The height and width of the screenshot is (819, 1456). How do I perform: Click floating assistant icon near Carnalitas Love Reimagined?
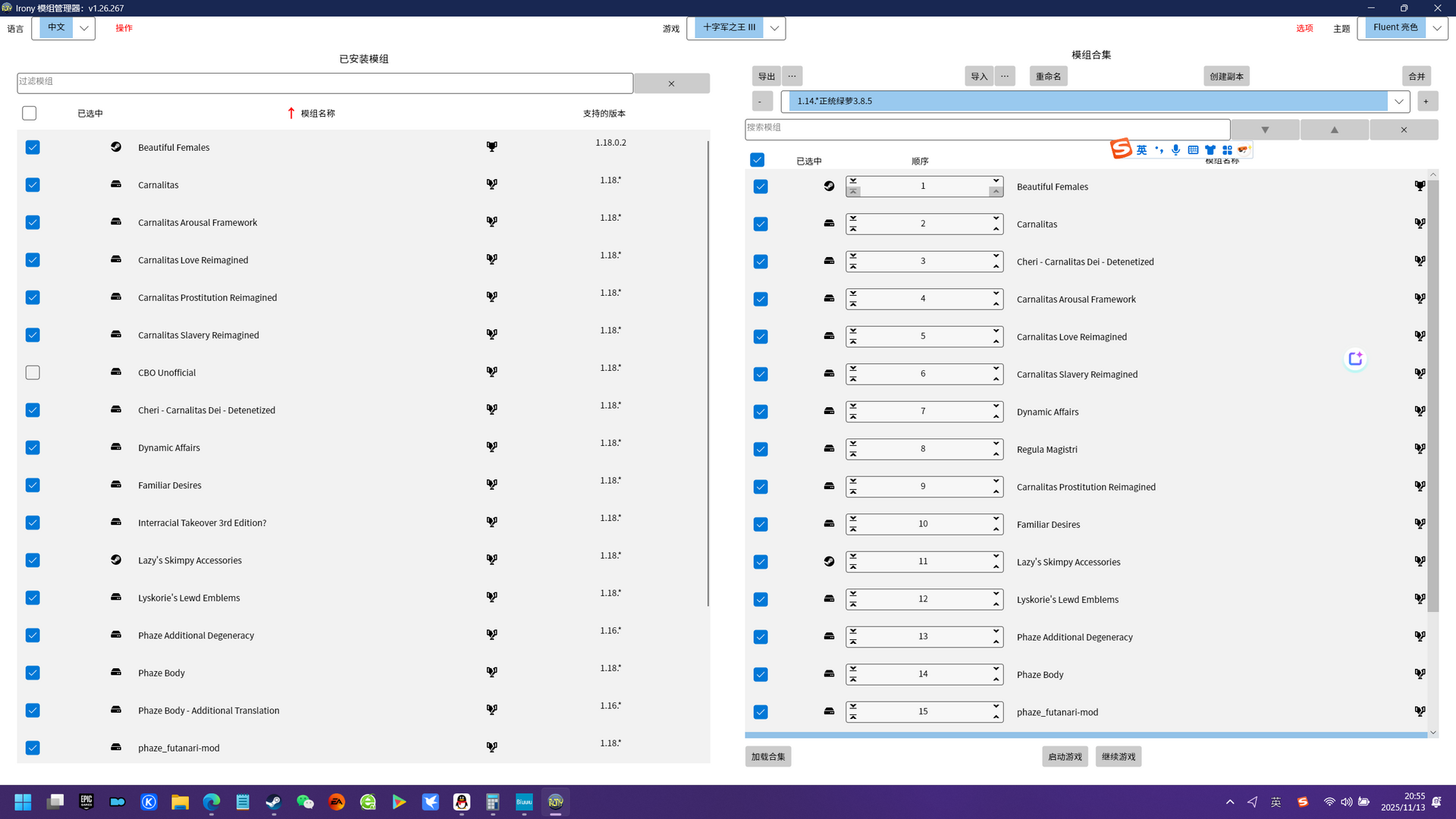(1355, 358)
